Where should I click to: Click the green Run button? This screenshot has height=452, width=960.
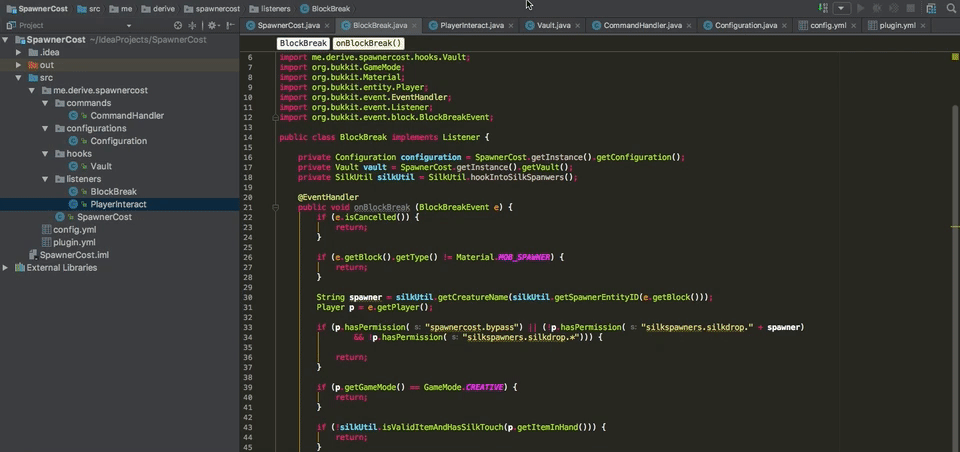tap(861, 9)
